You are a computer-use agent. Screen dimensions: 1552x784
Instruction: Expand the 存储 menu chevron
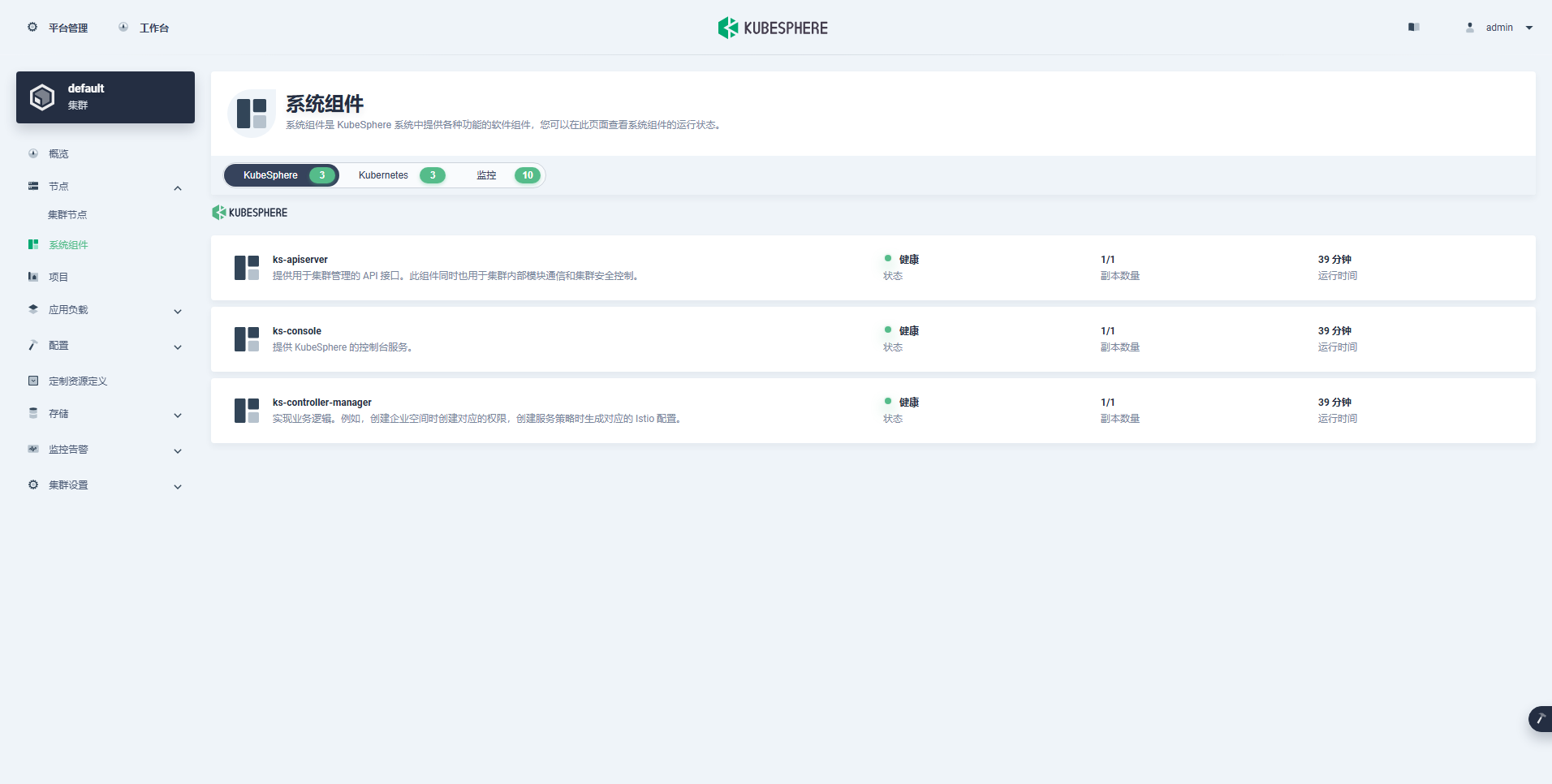click(178, 416)
